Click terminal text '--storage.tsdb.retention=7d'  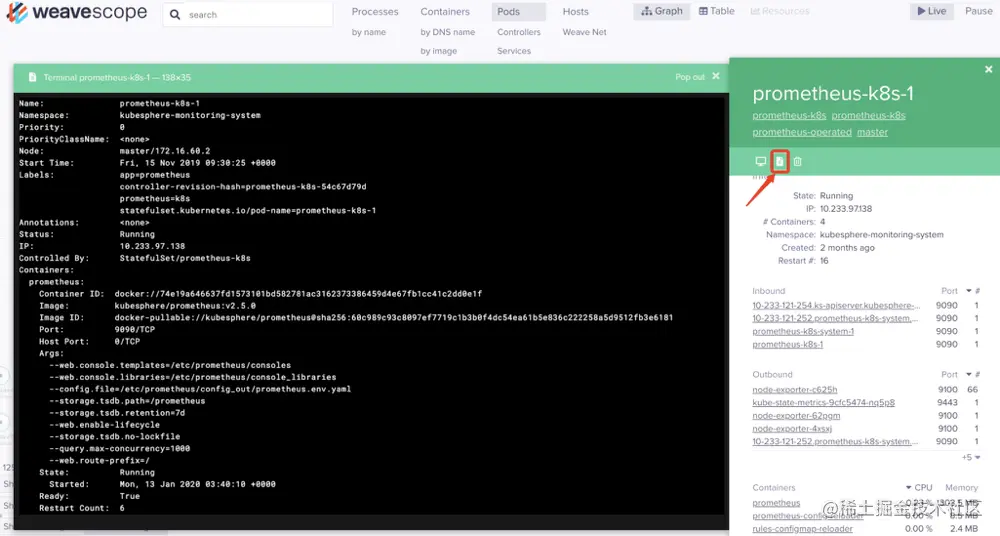(x=117, y=413)
